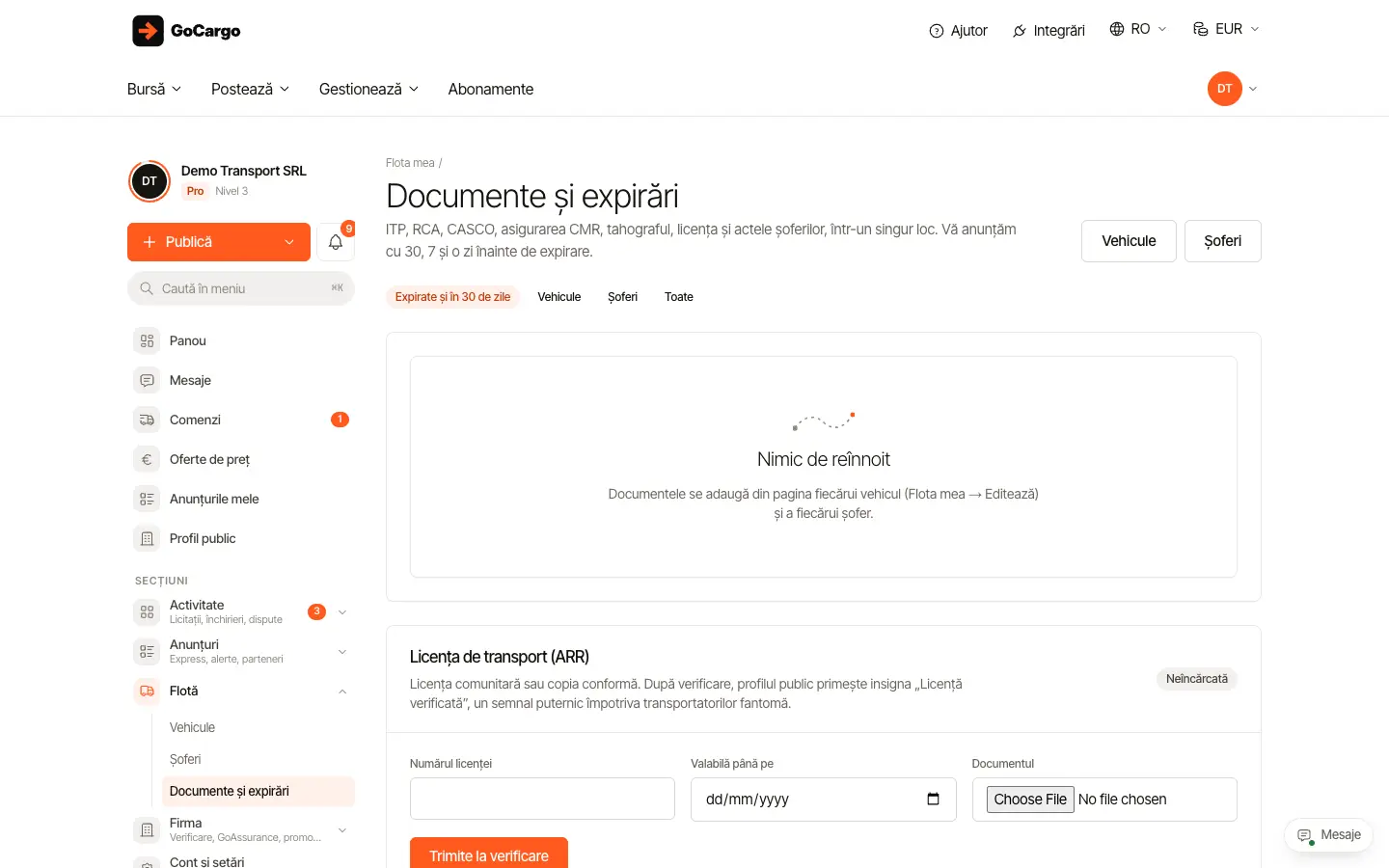Open the date picker calendar icon
The image size is (1389, 868).
click(933, 799)
